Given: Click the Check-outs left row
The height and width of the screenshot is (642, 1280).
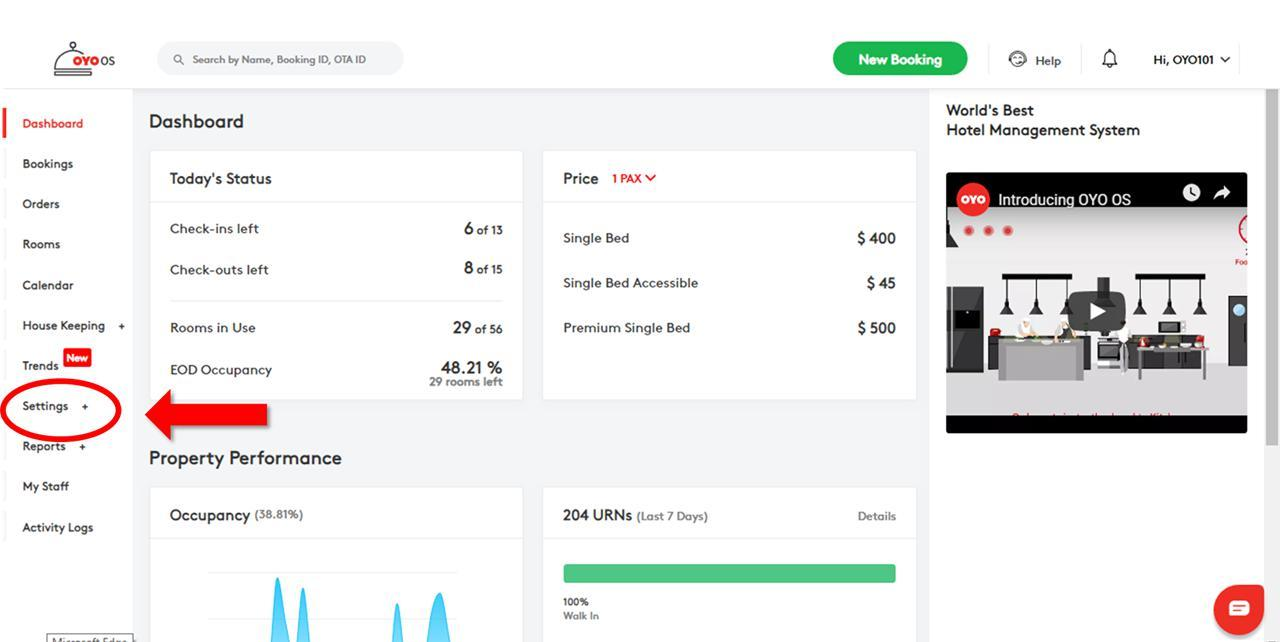Looking at the screenshot, I should pyautogui.click(x=336, y=269).
